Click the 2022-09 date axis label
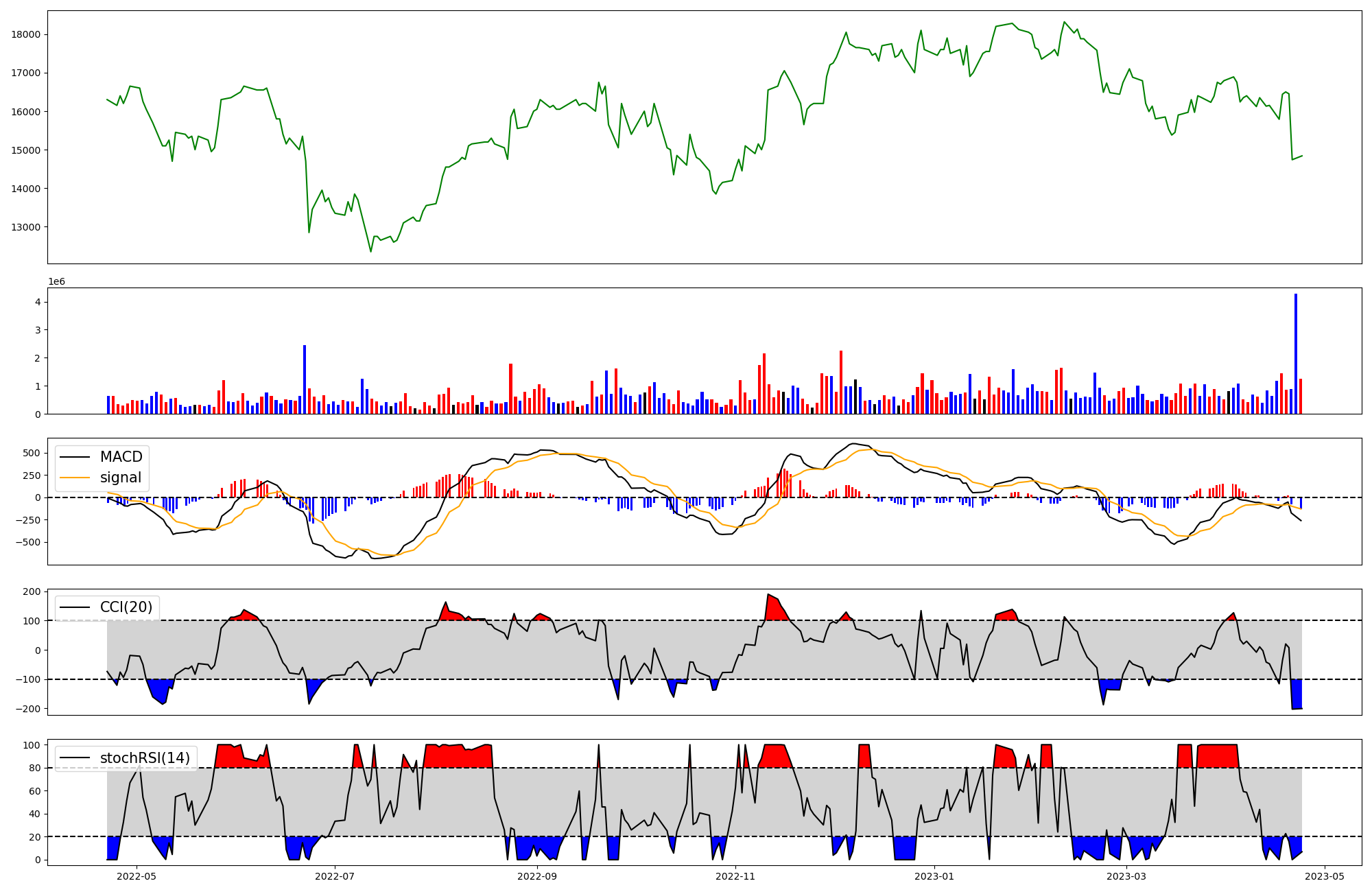The image size is (1372, 892). pyautogui.click(x=537, y=876)
